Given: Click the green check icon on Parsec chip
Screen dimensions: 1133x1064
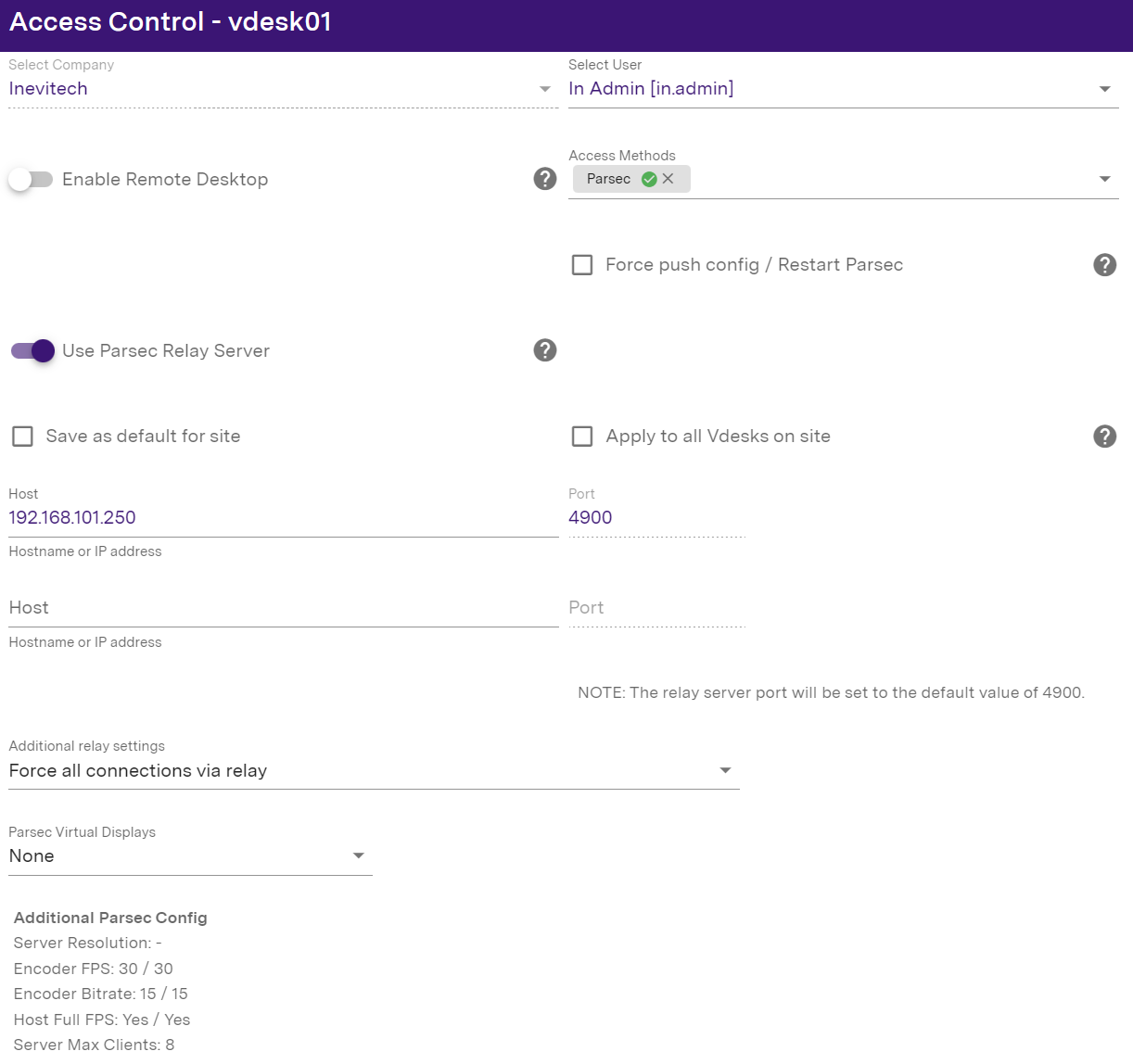Looking at the screenshot, I should pyautogui.click(x=649, y=179).
